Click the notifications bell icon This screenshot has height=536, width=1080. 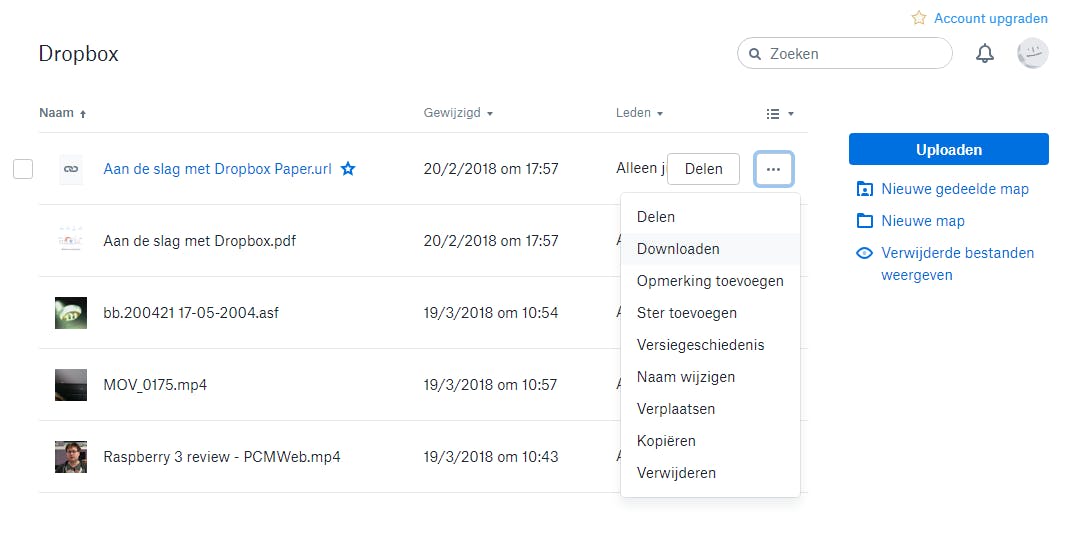(x=985, y=54)
